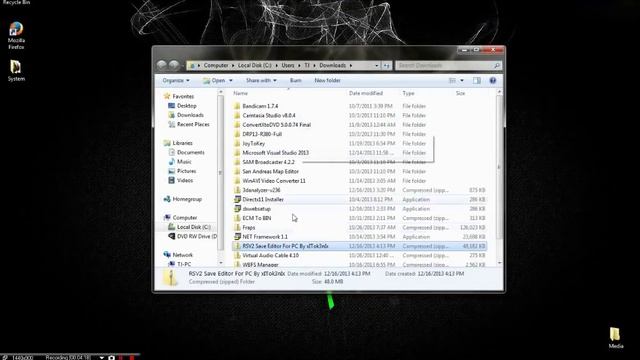Open Explorer help button
This screenshot has width=640, height=360.
coord(493,80)
